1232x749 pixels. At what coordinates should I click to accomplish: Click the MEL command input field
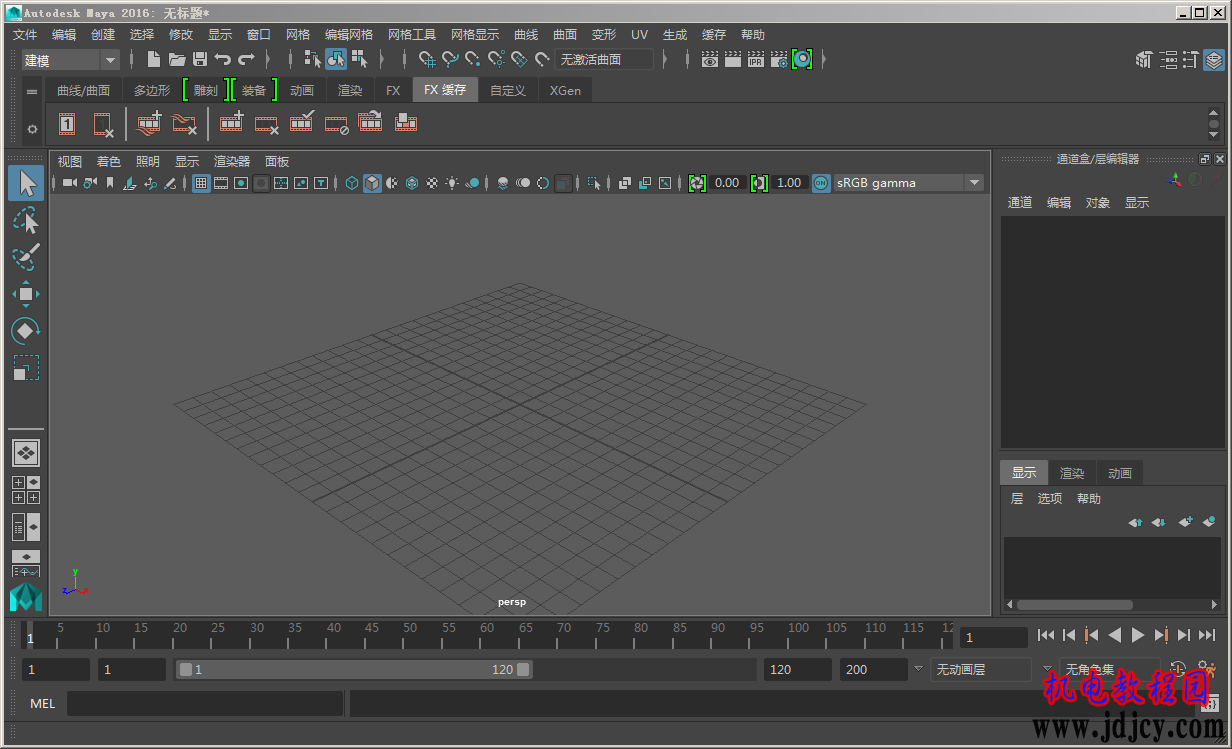204,704
